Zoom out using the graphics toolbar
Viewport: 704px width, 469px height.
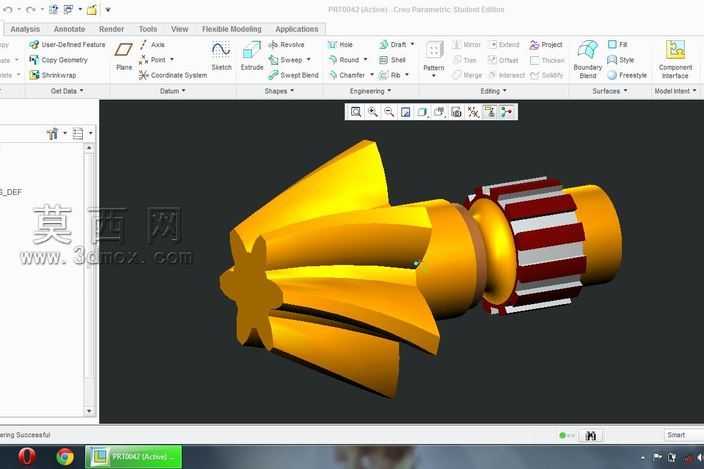[389, 112]
